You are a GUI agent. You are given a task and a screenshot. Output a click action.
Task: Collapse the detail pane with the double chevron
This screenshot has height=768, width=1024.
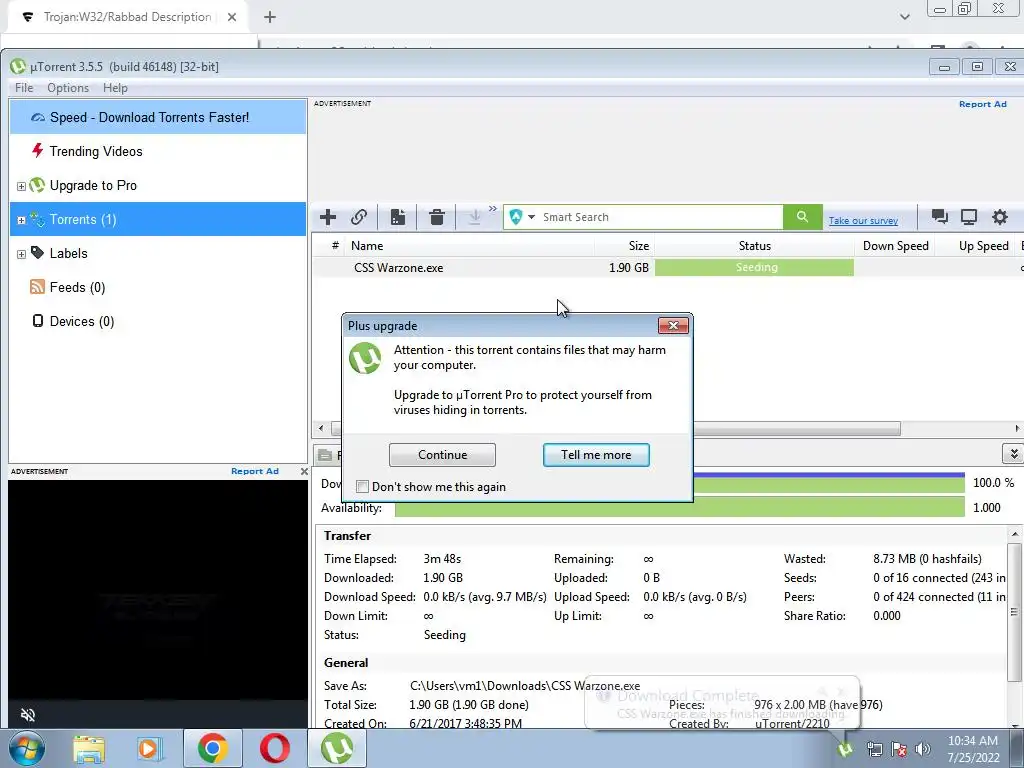click(1013, 453)
